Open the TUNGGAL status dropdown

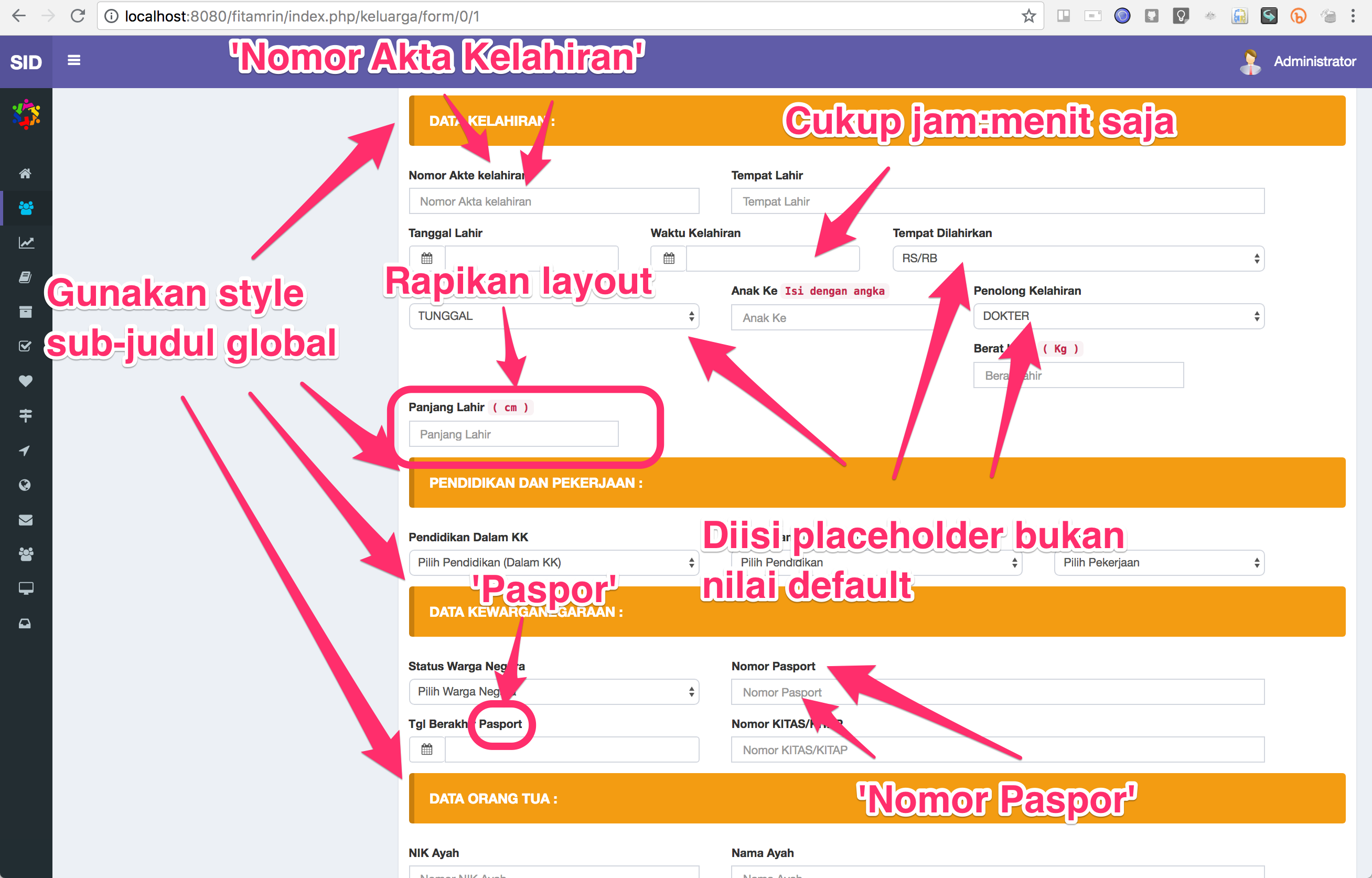click(553, 316)
